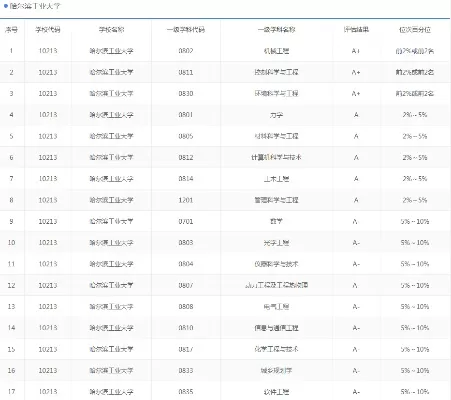451x400 pixels.
Task: Click the 评估结果 column header
Action: pos(356,30)
